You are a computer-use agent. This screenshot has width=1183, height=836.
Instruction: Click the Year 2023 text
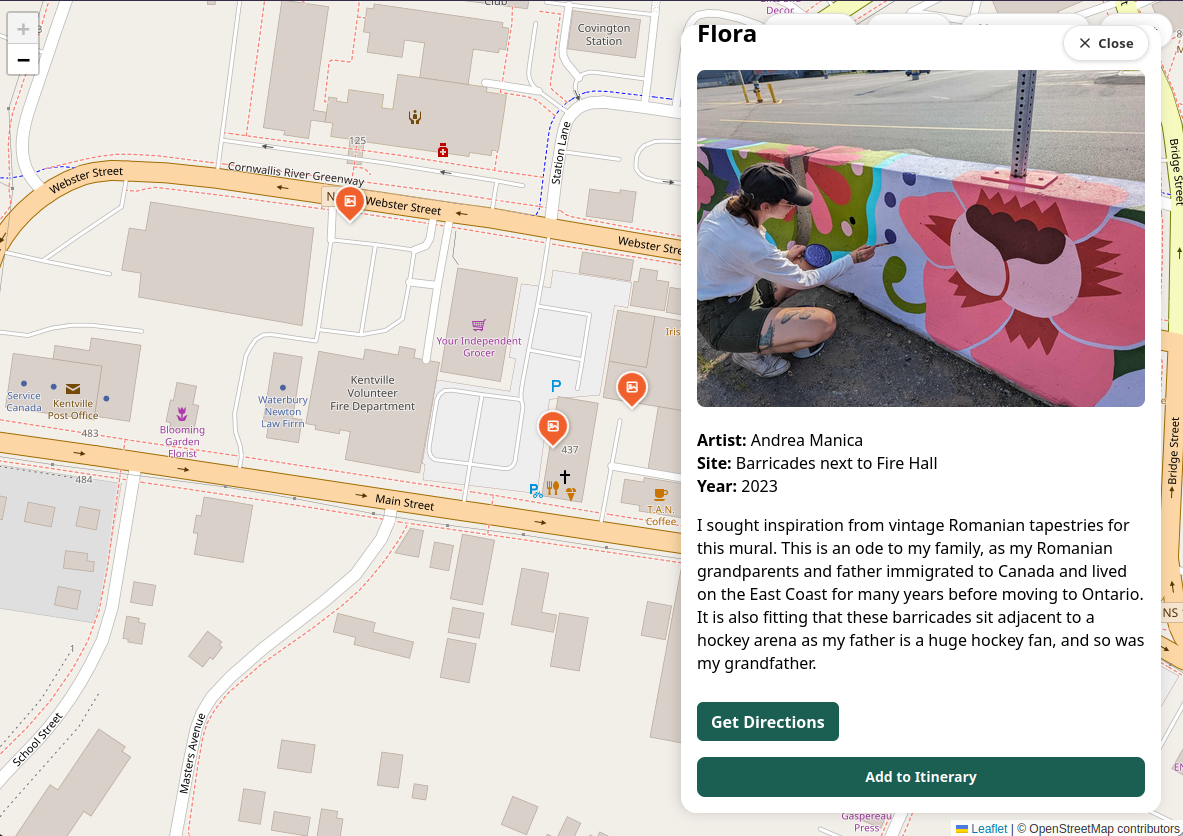(x=737, y=486)
